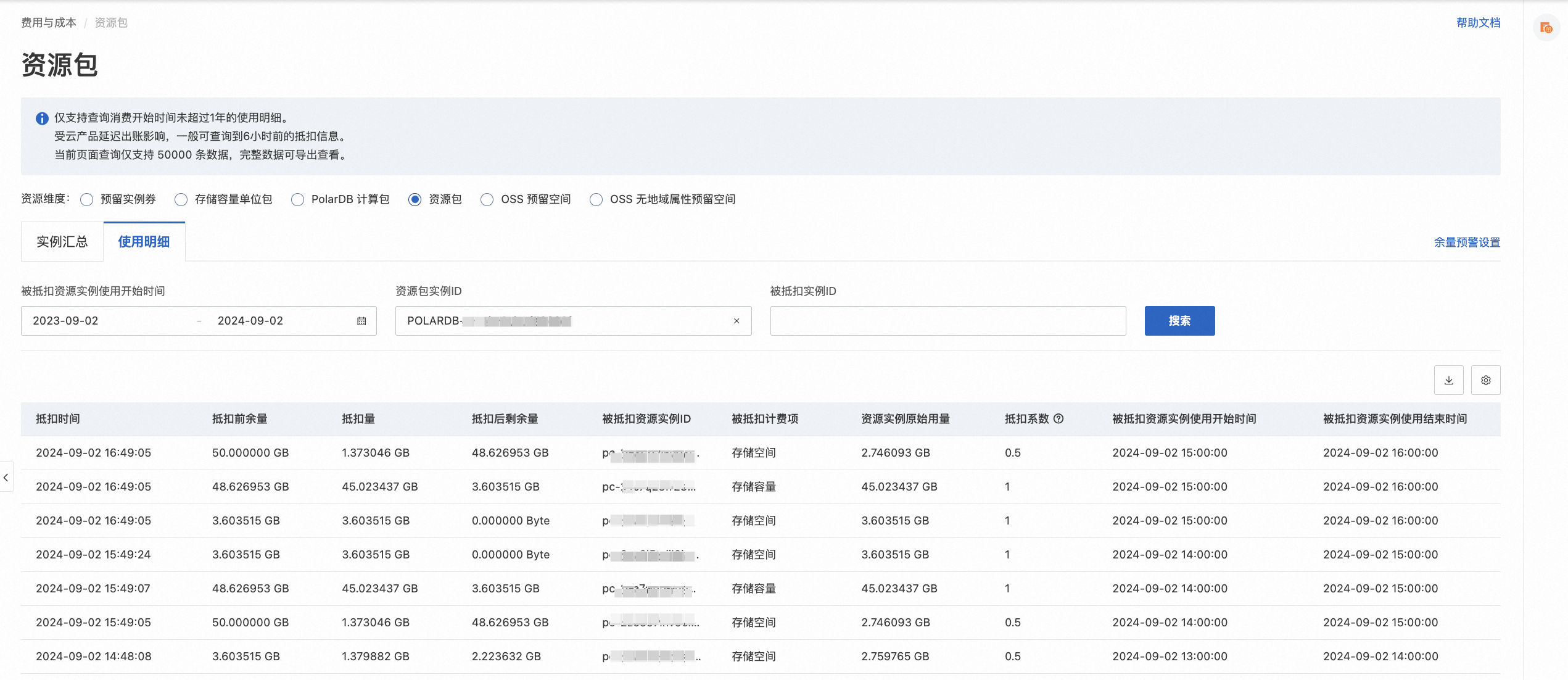Focus the 被抵扣实例ID input field
This screenshot has width=1568, height=680.
[x=948, y=321]
